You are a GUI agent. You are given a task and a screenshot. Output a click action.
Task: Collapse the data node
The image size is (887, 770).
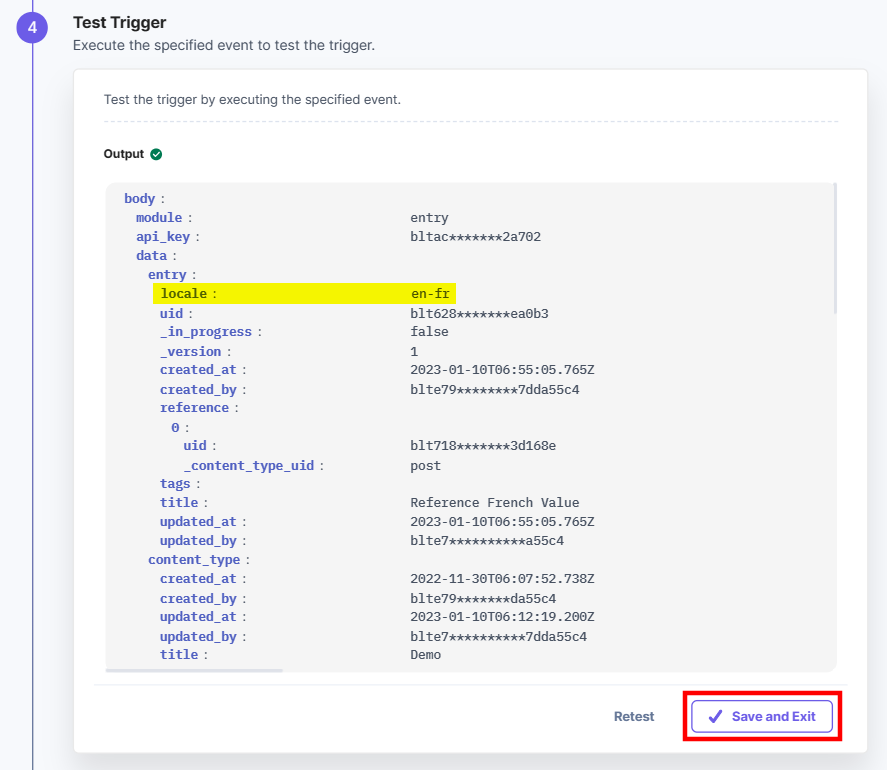[149, 255]
